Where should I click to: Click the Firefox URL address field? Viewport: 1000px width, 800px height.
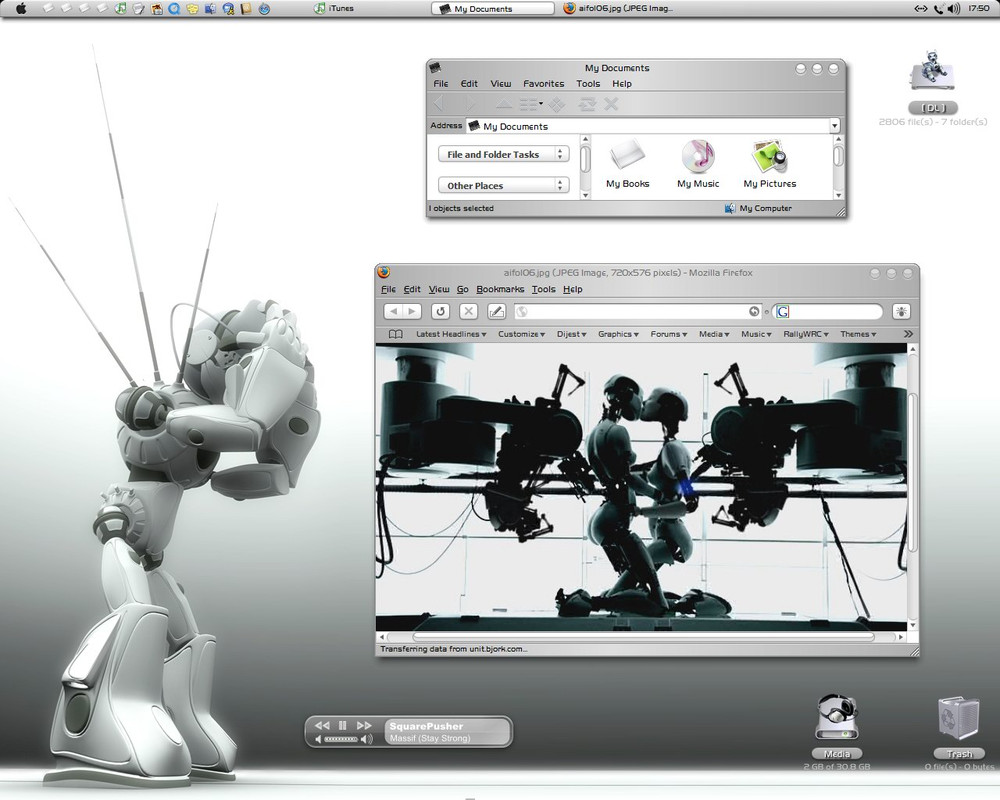[637, 311]
